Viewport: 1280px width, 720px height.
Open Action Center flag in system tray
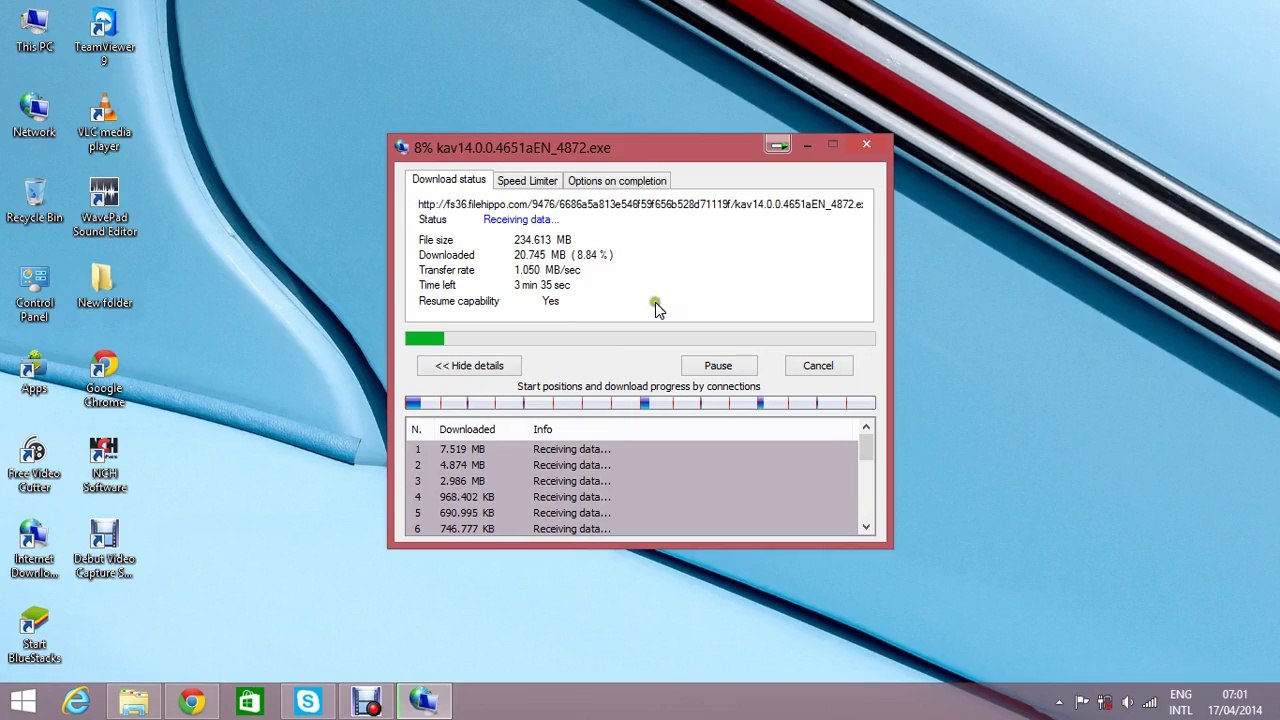coord(1082,702)
